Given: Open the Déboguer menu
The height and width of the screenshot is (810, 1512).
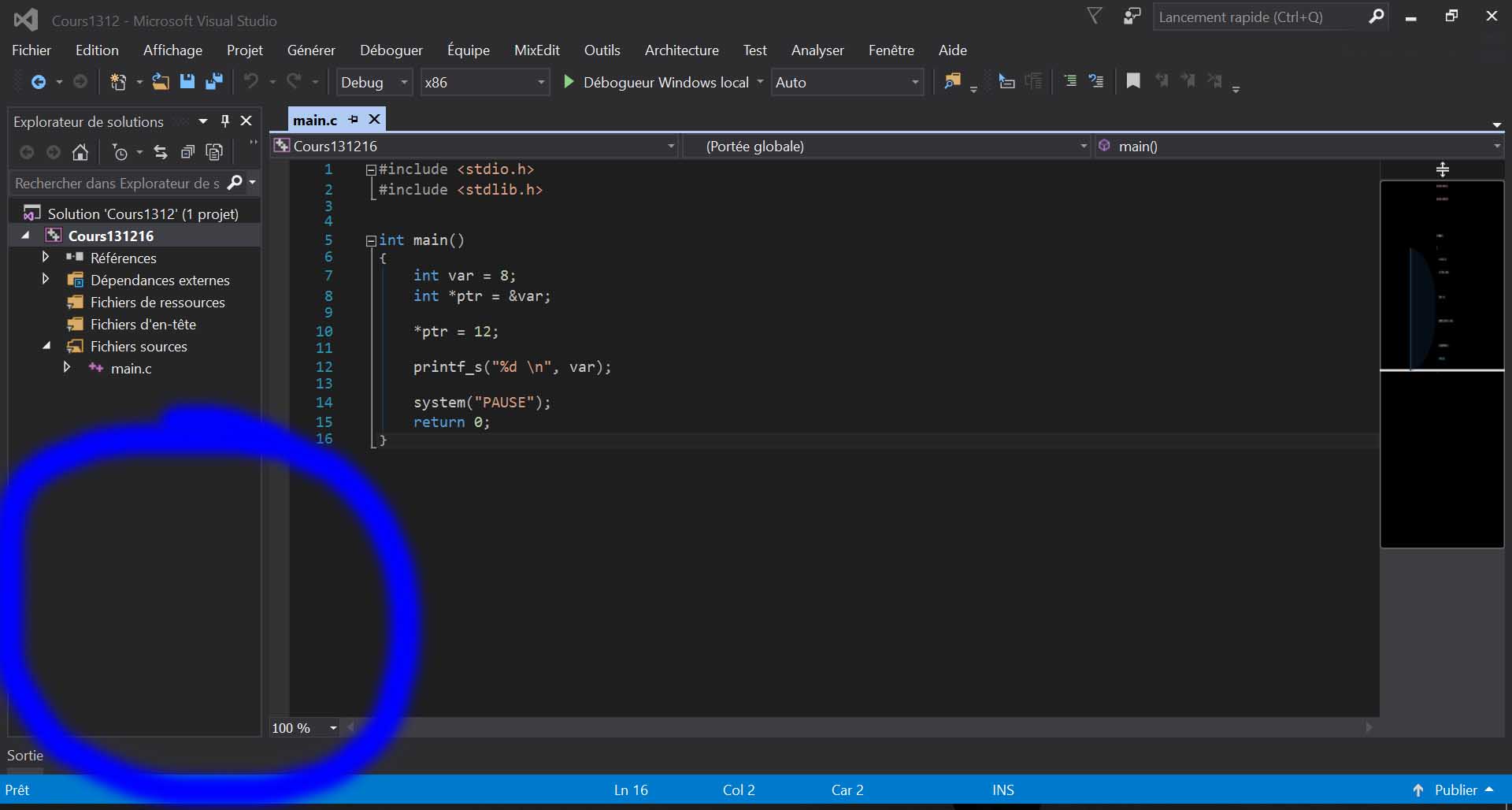Looking at the screenshot, I should [x=391, y=50].
